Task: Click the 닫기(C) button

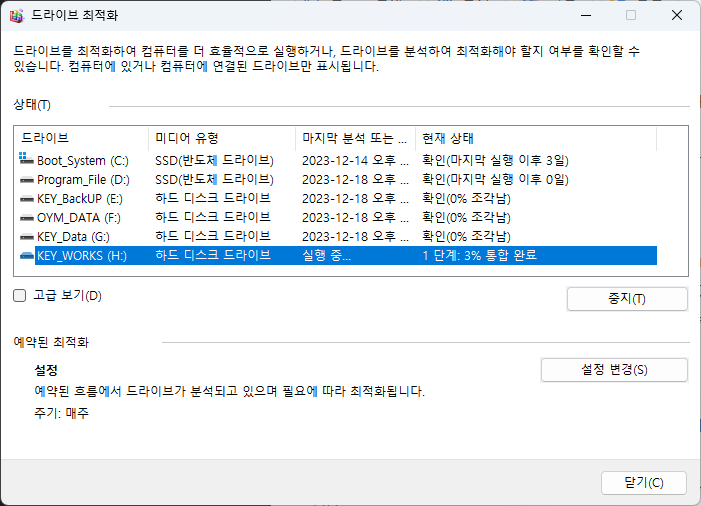Action: pos(643,483)
